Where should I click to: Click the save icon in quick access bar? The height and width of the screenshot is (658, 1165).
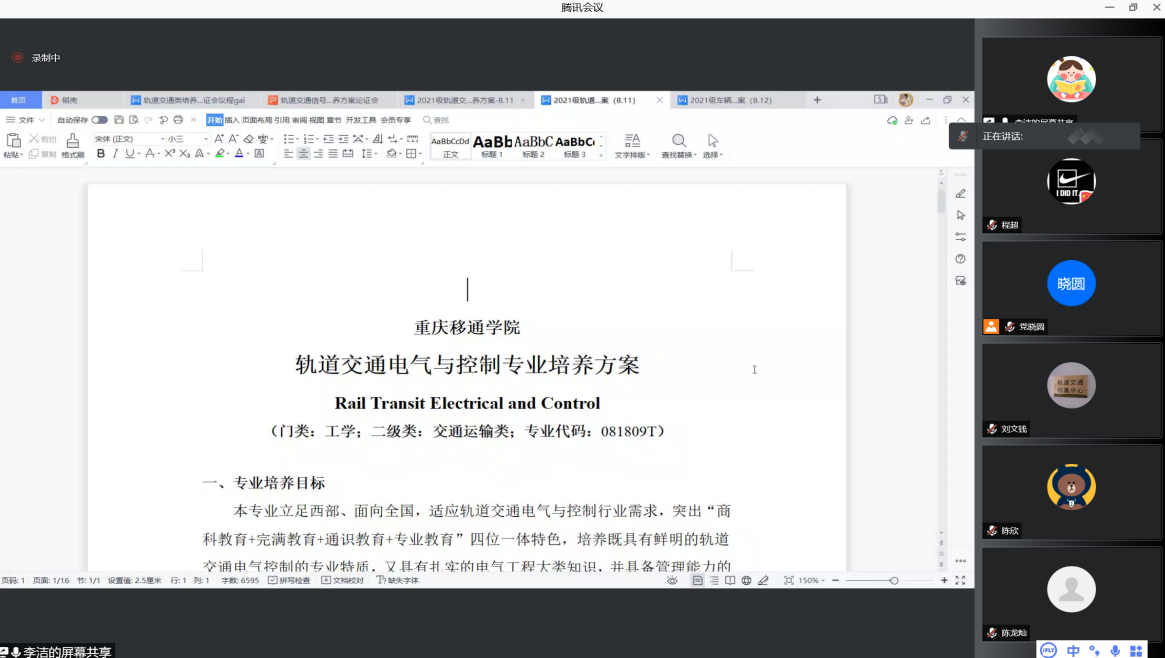click(119, 120)
